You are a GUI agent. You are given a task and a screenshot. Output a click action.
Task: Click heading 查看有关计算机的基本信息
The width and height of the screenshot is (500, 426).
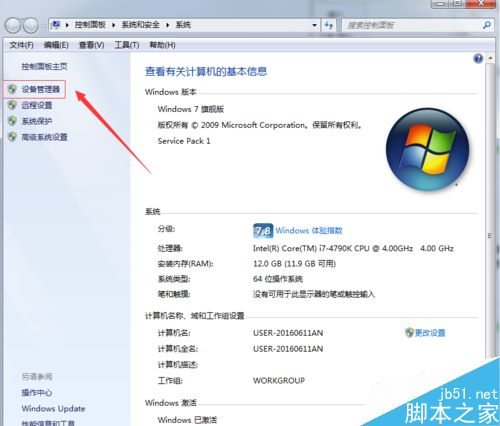pos(206,71)
